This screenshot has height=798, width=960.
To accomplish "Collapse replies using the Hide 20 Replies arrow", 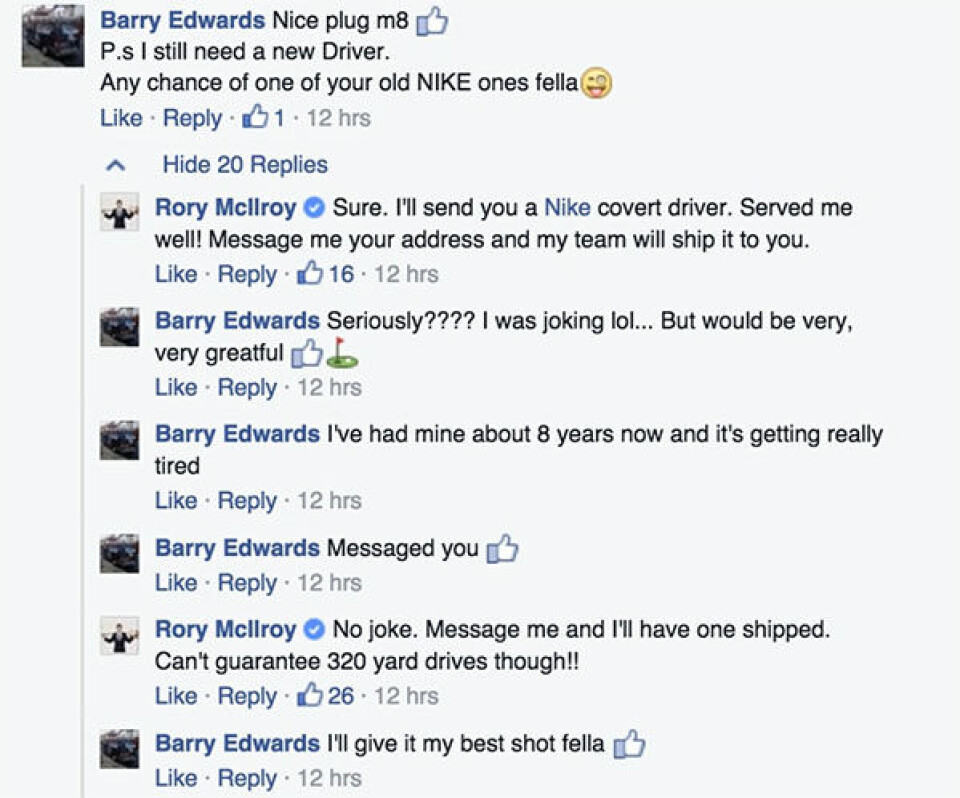I will click(116, 165).
